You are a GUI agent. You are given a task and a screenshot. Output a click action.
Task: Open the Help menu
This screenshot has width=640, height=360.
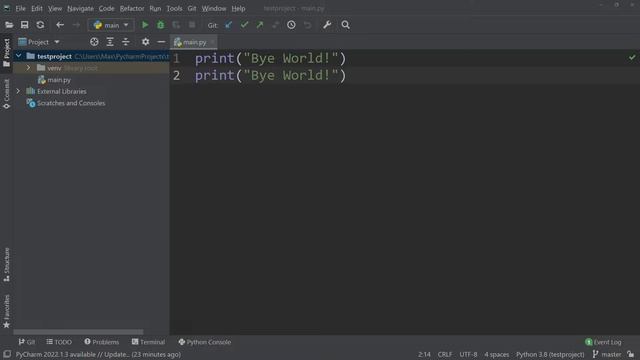coord(238,8)
